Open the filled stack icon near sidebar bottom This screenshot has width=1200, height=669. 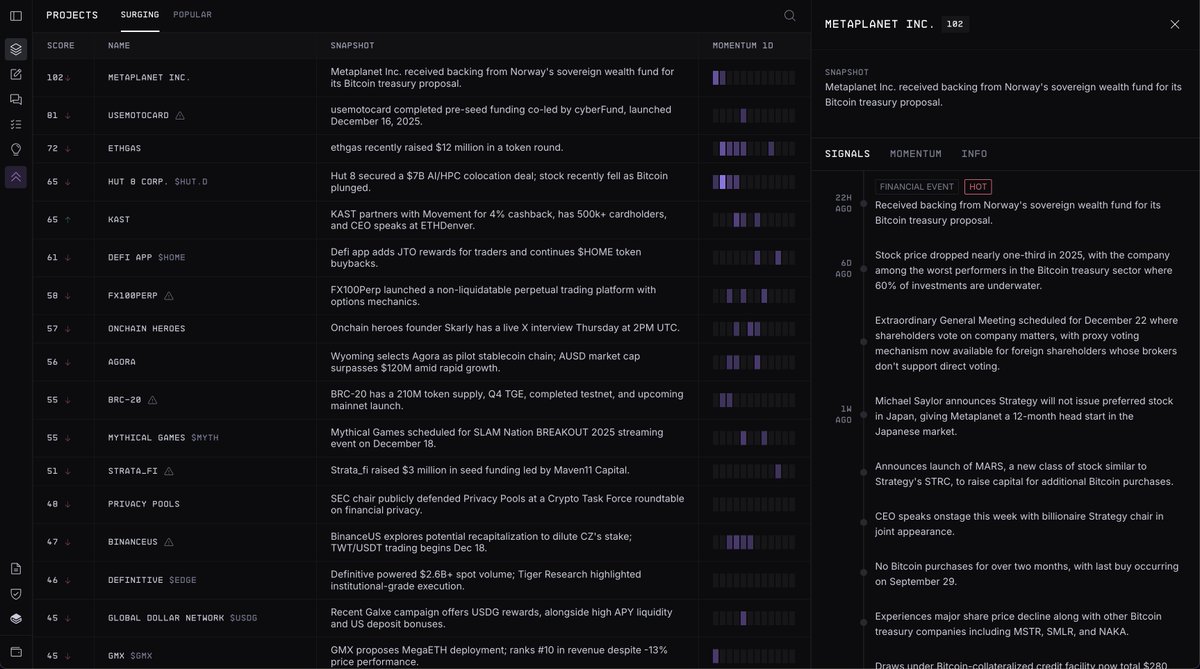[16, 618]
